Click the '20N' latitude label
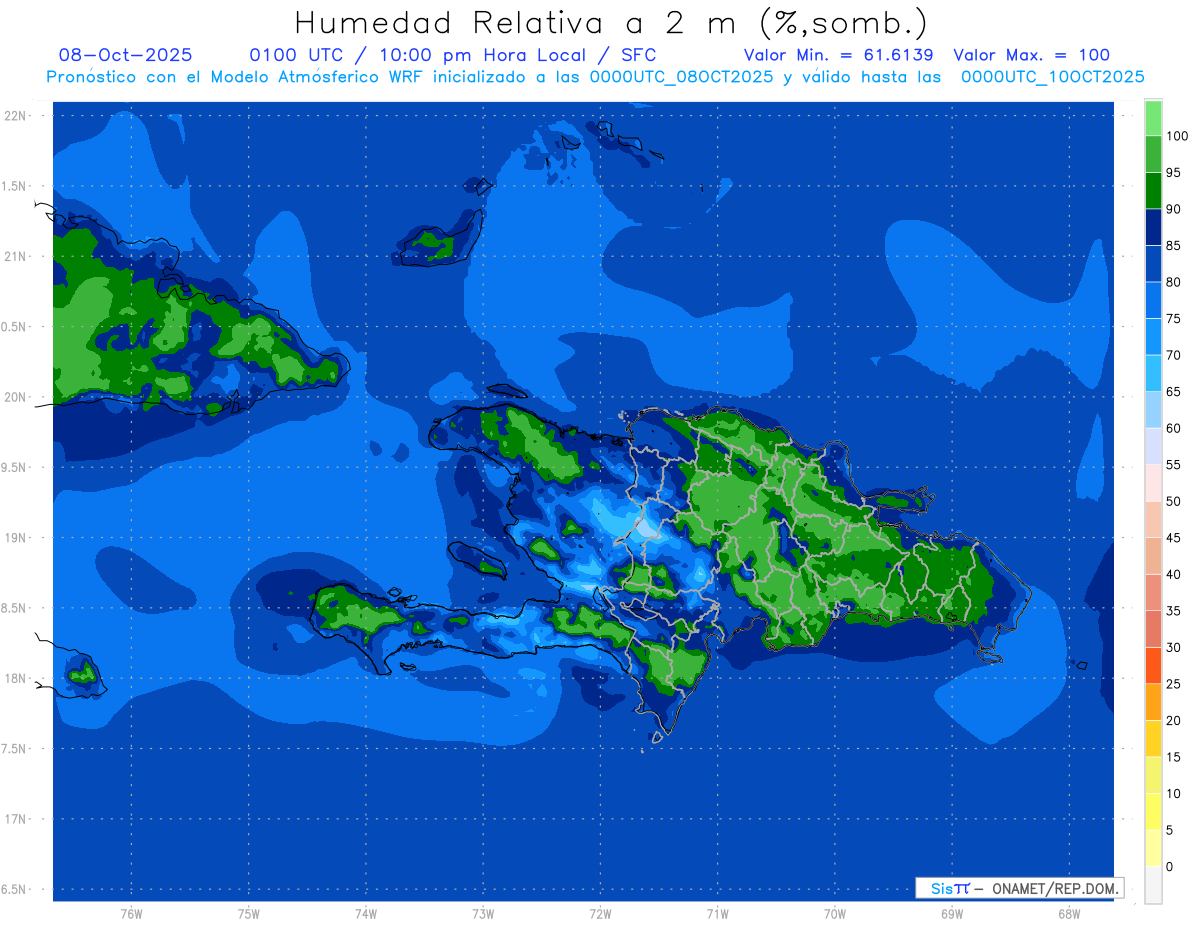This screenshot has width=1200, height=927. (x=16, y=397)
